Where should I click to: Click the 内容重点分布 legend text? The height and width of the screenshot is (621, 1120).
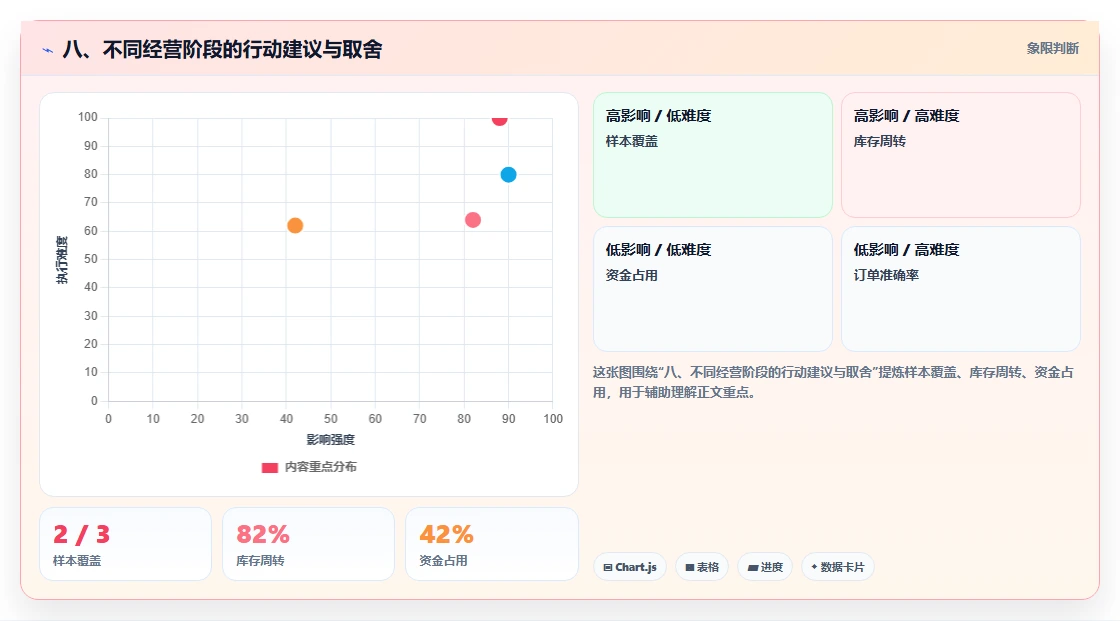pos(321,467)
